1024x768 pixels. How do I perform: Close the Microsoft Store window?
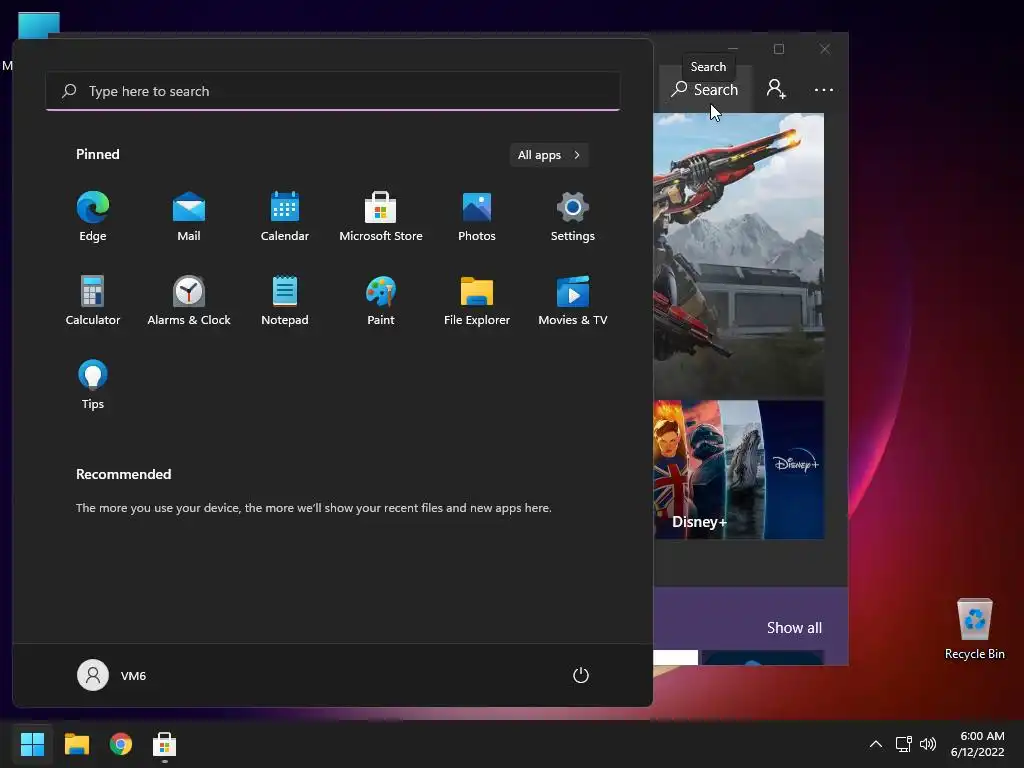coord(825,49)
